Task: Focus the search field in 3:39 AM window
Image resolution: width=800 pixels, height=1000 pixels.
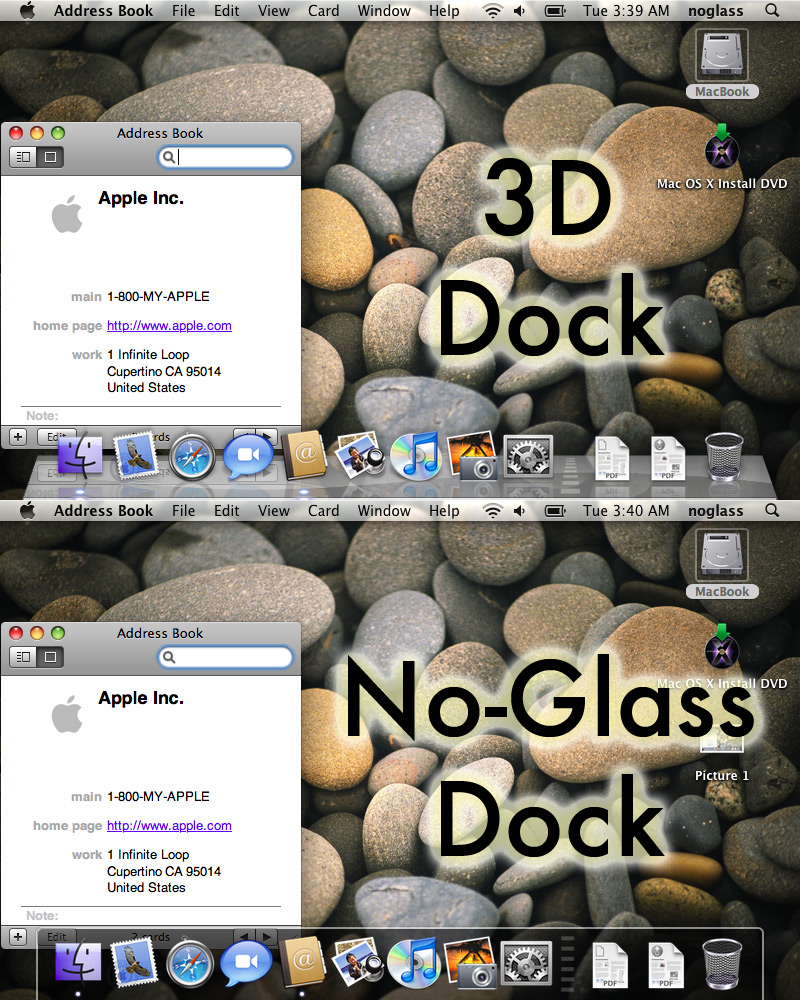Action: 225,157
